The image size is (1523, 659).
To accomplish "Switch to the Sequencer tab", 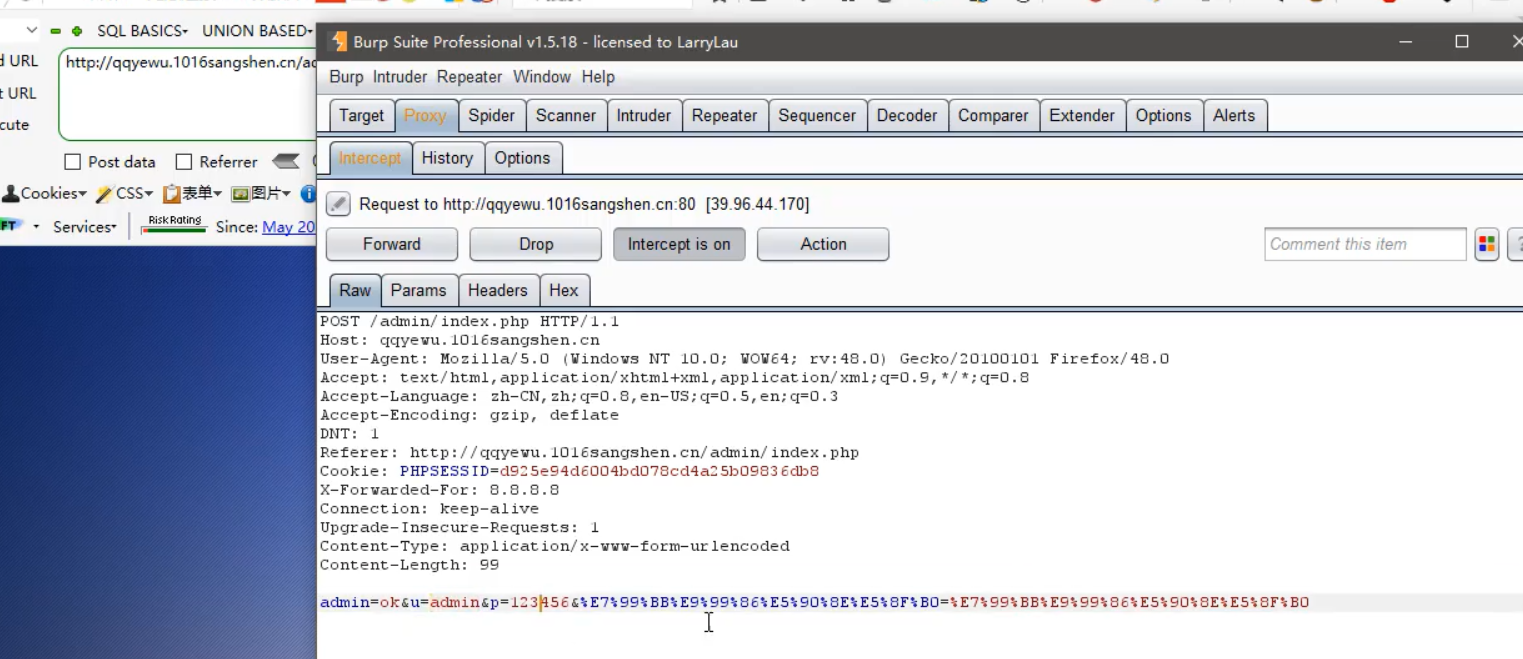I will 817,115.
